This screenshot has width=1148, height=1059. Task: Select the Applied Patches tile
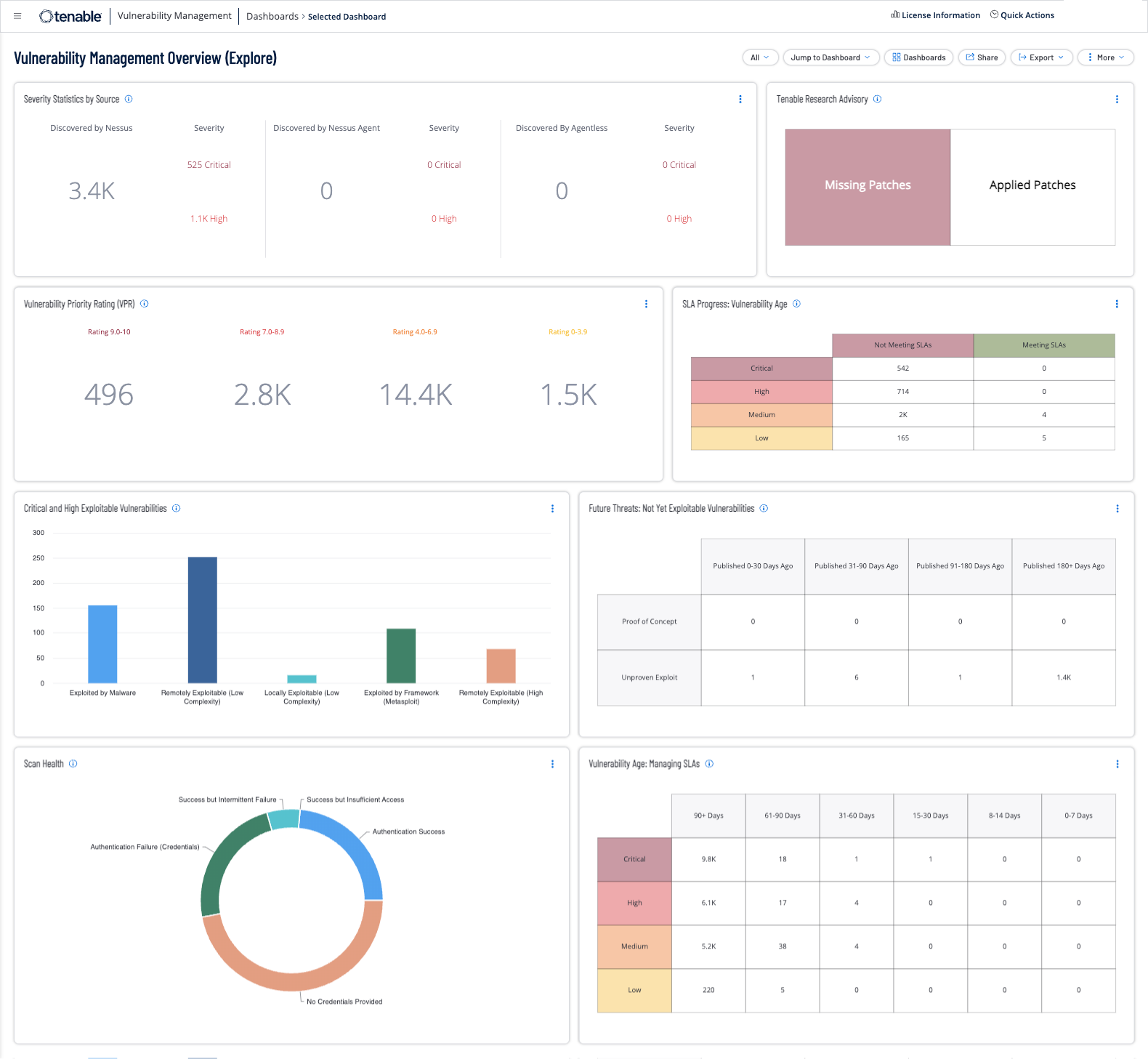[1032, 187]
